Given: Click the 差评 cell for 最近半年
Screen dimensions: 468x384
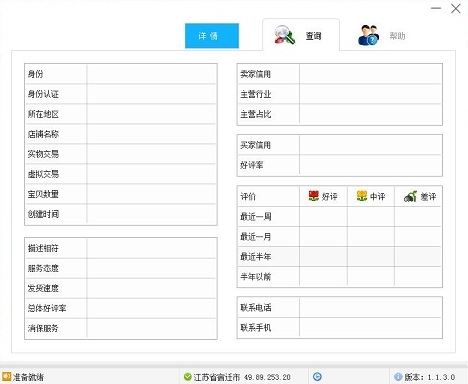Looking at the screenshot, I should [x=418, y=257].
